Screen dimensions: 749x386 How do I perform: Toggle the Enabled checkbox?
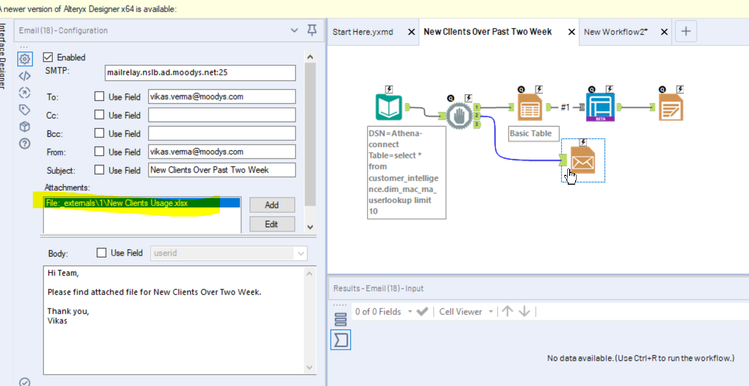[x=48, y=57]
